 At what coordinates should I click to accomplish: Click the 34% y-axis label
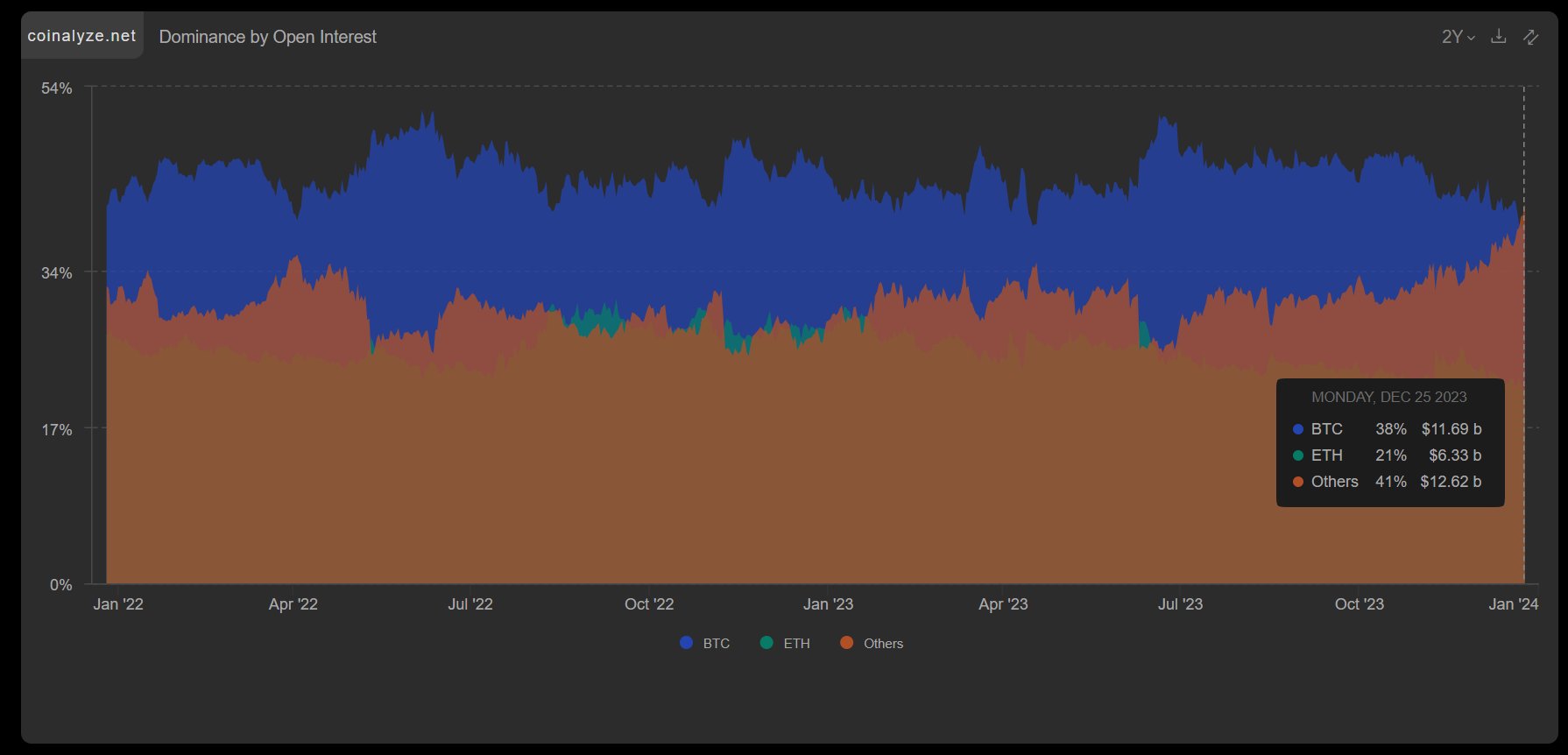[x=57, y=273]
